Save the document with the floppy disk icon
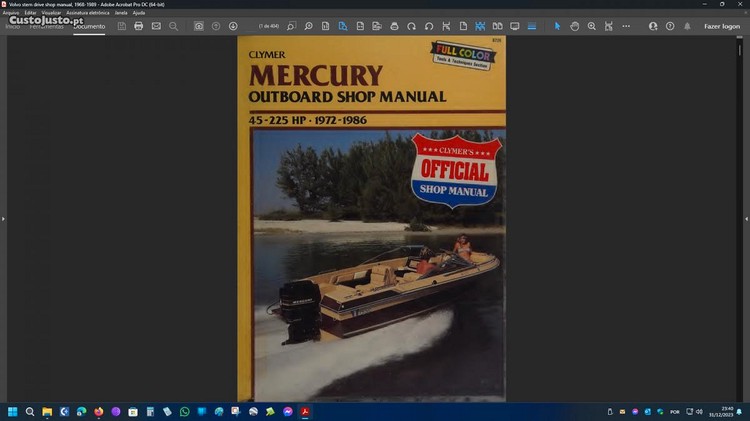The height and width of the screenshot is (421, 750). pyautogui.click(x=121, y=26)
